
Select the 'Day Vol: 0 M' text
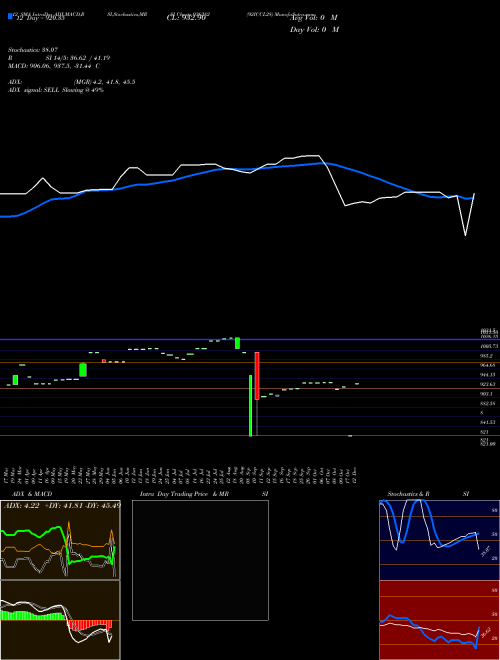click(314, 30)
